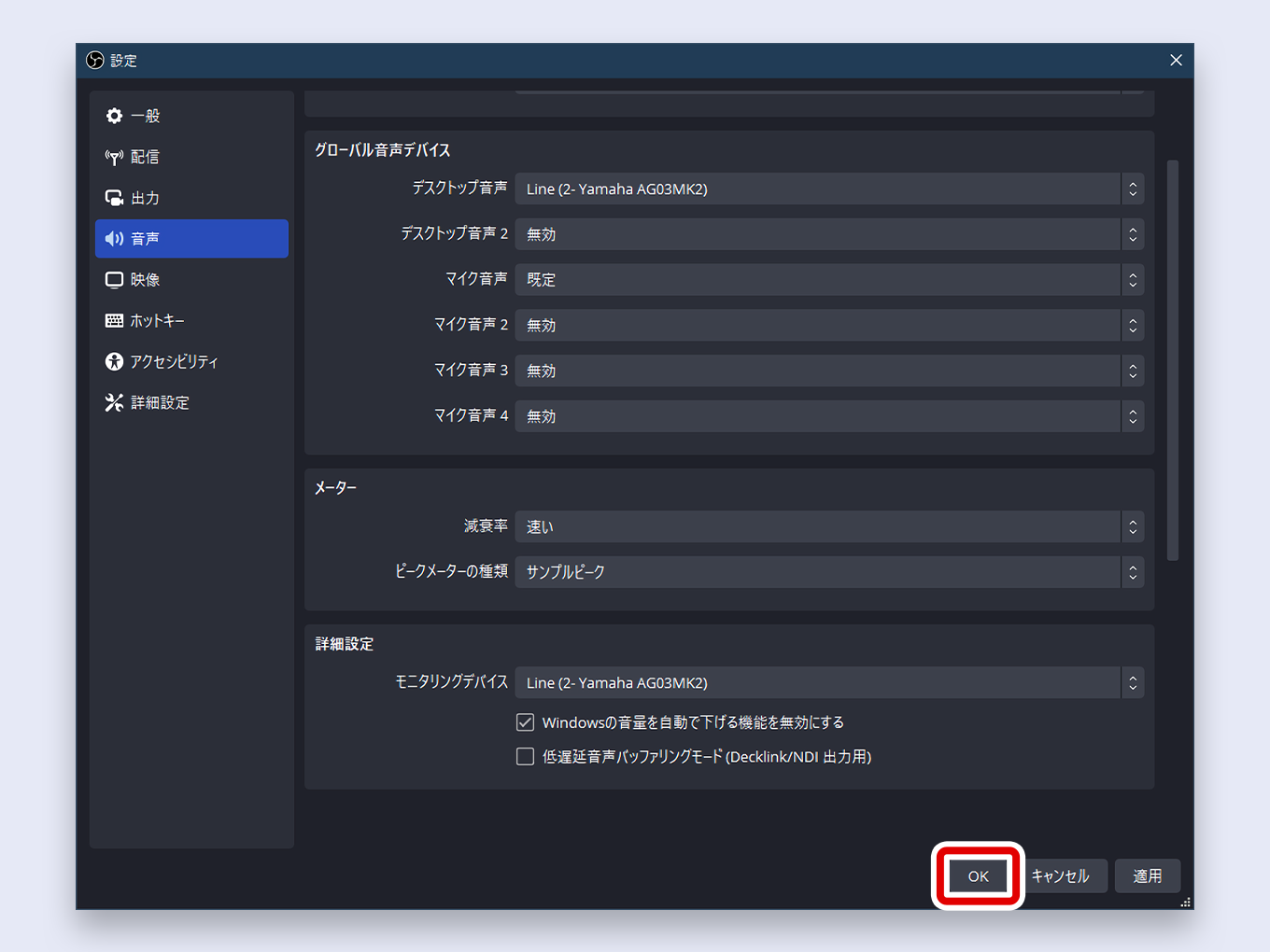Image resolution: width=1270 pixels, height=952 pixels.
Task: Click the 詳細設定 section heading in the panel
Action: pyautogui.click(x=345, y=644)
